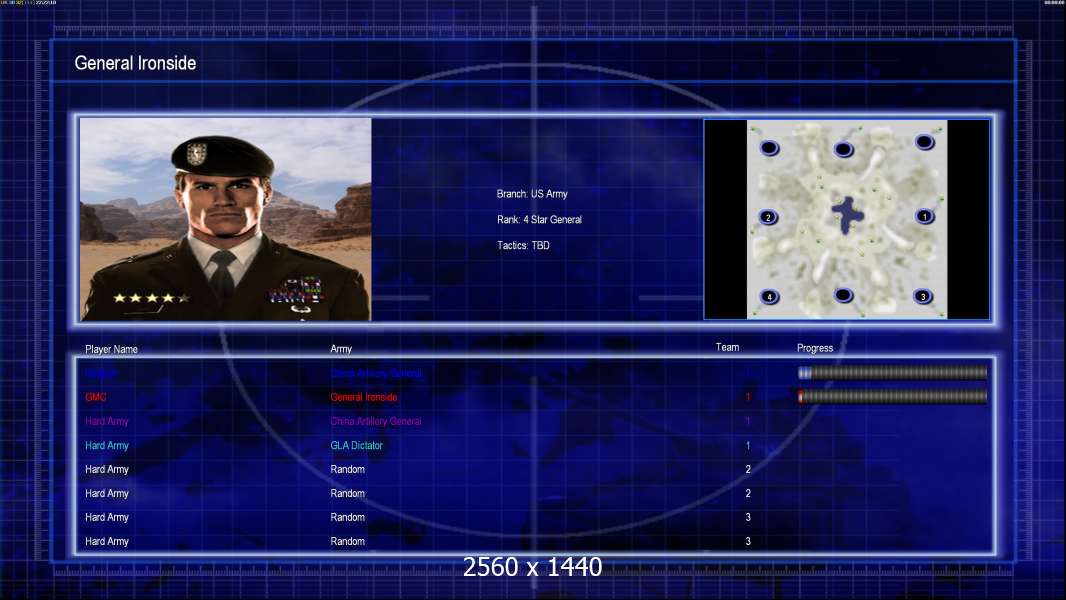Click the red 'General Ironside' army entry

364,397
